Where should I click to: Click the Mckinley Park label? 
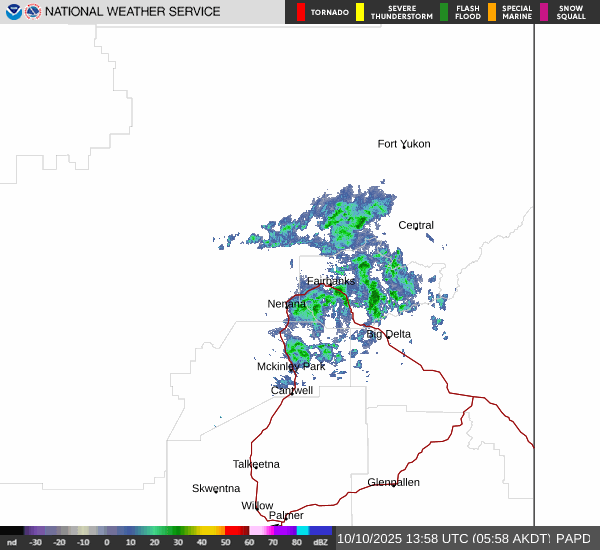[291, 367]
